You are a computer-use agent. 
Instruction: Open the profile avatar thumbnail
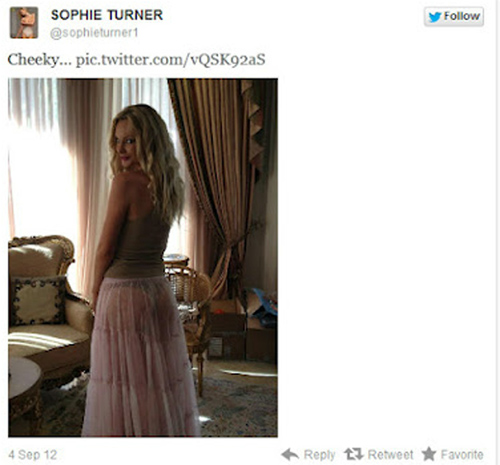(x=24, y=22)
